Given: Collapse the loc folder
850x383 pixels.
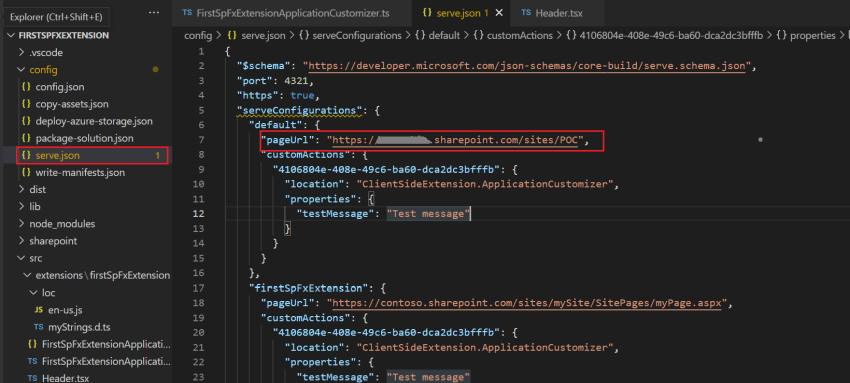Looking at the screenshot, I should (x=49, y=293).
